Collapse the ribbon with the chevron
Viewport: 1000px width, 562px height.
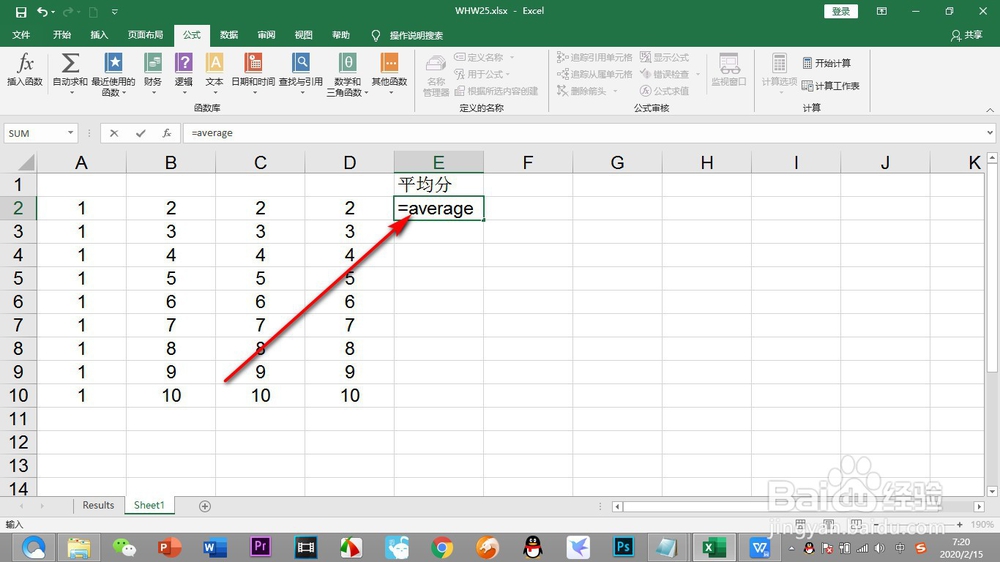click(x=990, y=110)
